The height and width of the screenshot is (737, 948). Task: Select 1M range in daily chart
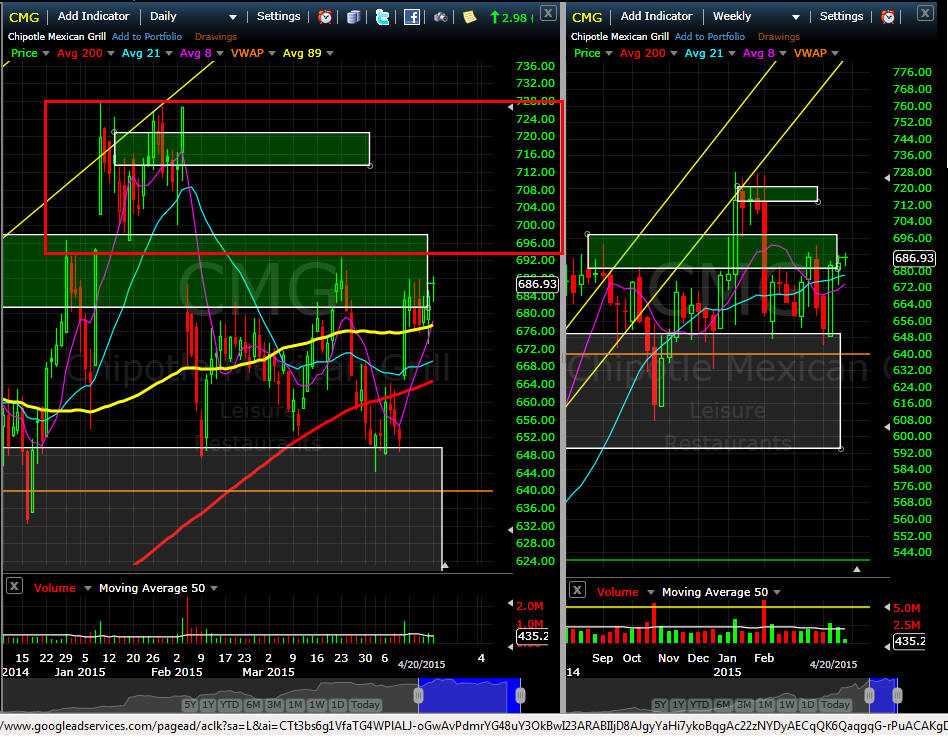click(x=295, y=704)
